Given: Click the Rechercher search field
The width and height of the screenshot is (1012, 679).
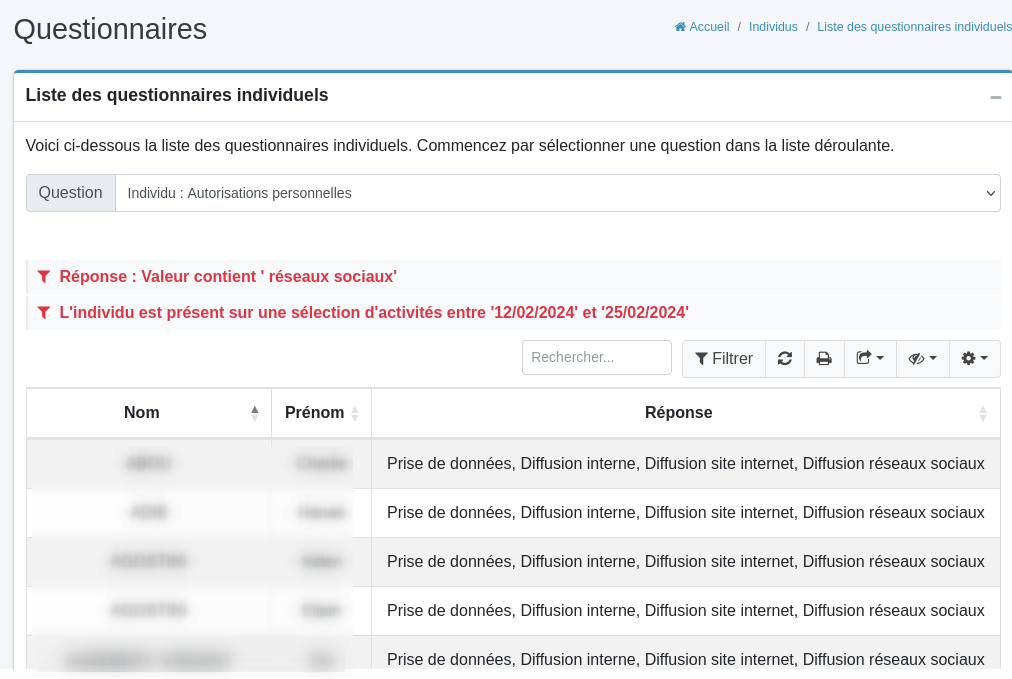Looking at the screenshot, I should [x=596, y=357].
